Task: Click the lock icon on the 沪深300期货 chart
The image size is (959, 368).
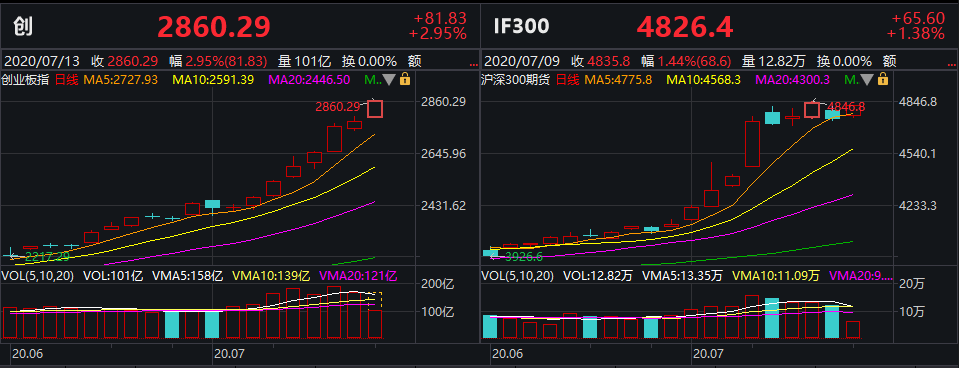Action: pyautogui.click(x=883, y=79)
